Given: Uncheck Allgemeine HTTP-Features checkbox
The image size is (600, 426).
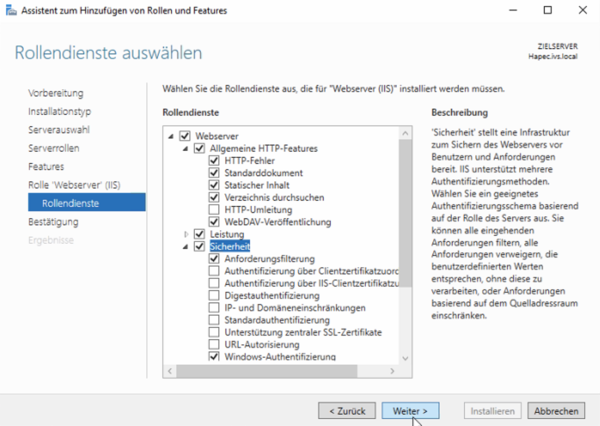Looking at the screenshot, I should pos(199,148).
